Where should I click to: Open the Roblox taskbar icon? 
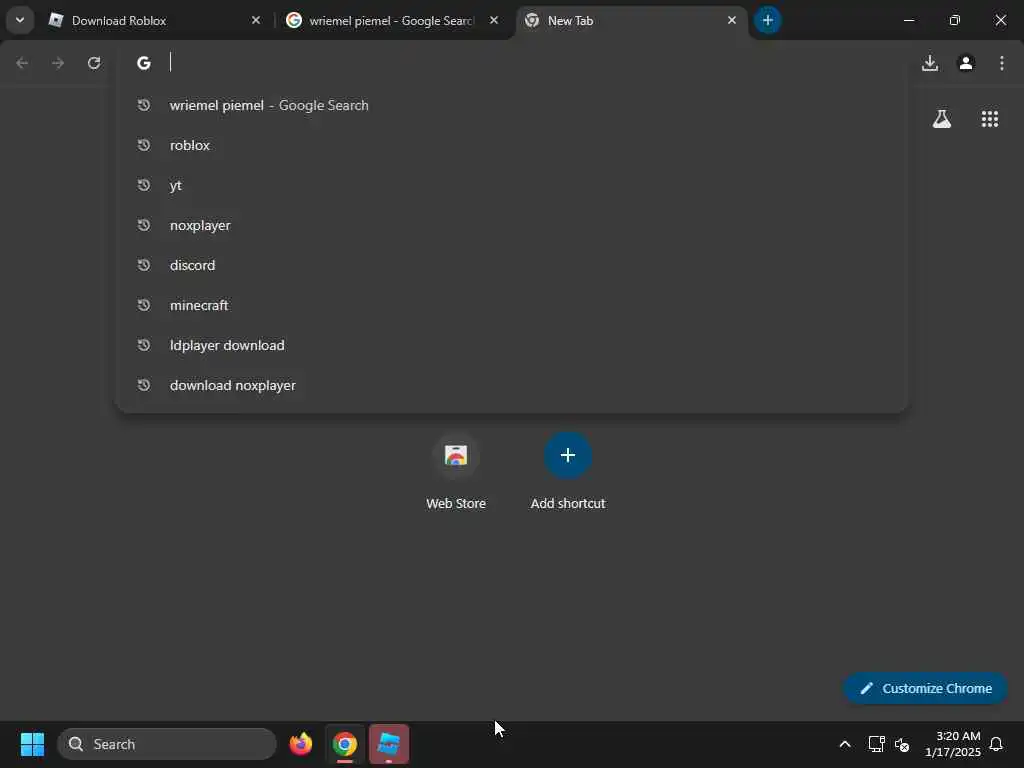point(389,744)
